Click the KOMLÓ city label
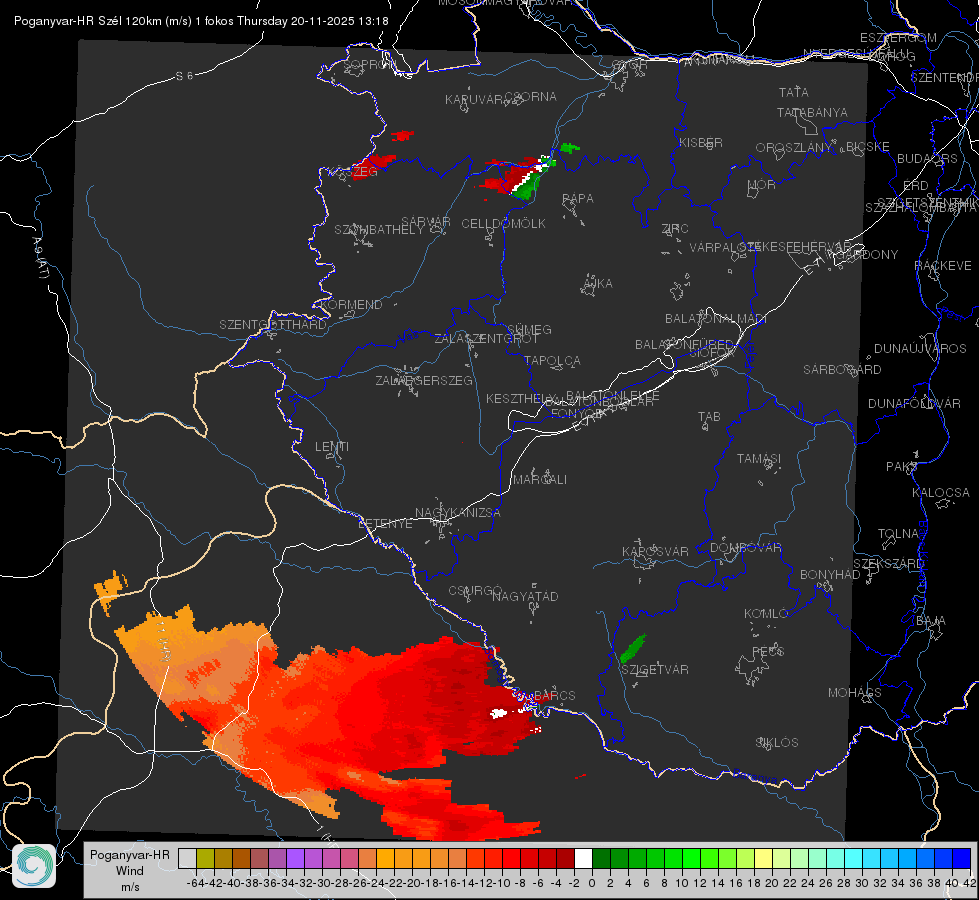This screenshot has width=979, height=900. (x=766, y=613)
